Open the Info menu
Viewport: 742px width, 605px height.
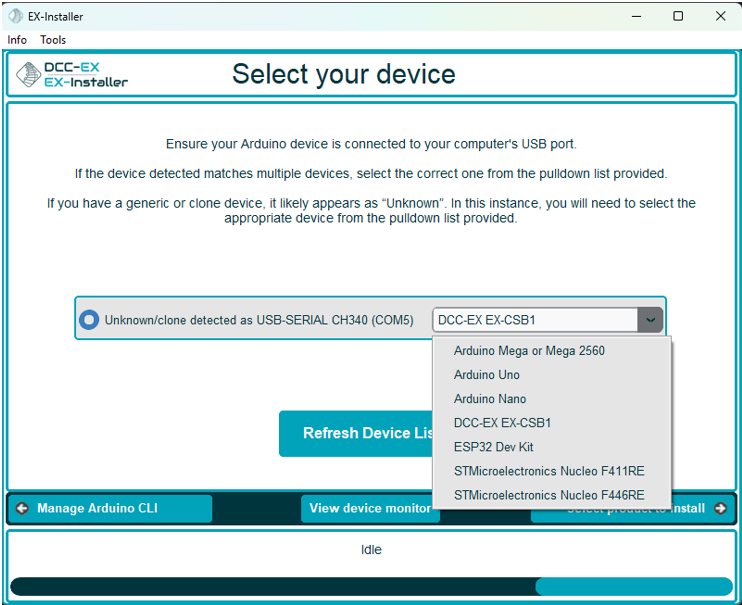tap(17, 40)
